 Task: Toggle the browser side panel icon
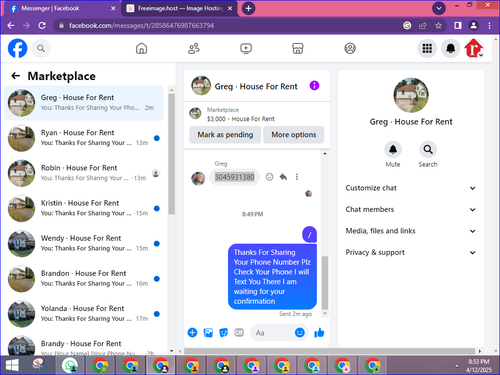458,25
